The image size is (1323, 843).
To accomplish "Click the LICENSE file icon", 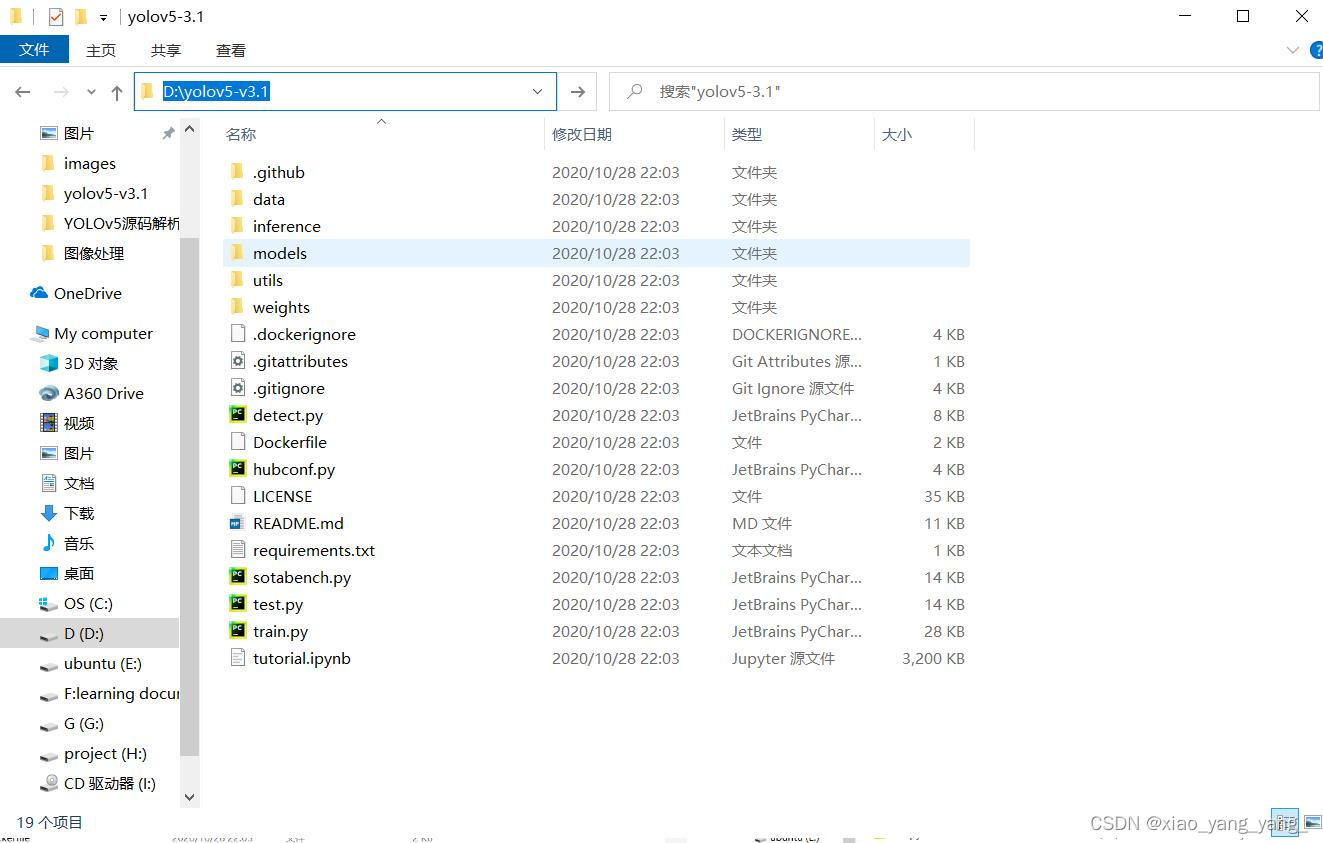I will pos(237,496).
